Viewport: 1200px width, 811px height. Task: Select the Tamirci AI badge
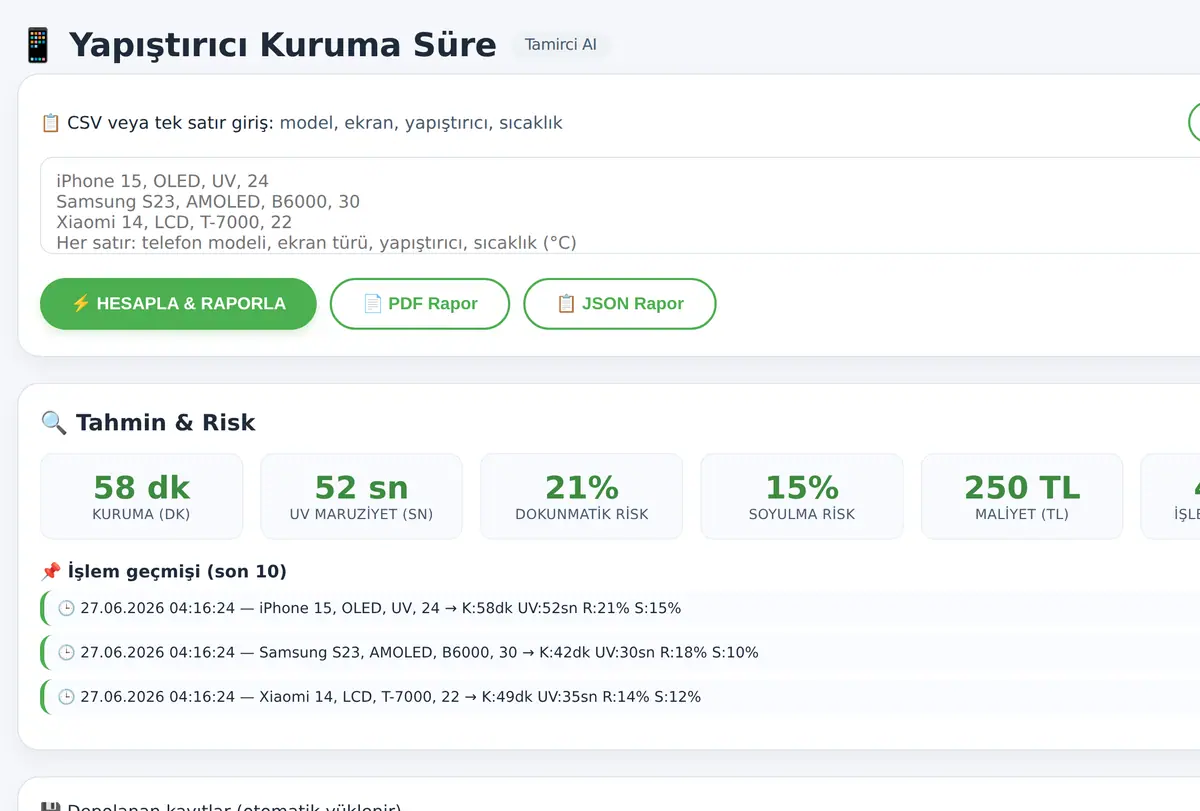click(561, 45)
